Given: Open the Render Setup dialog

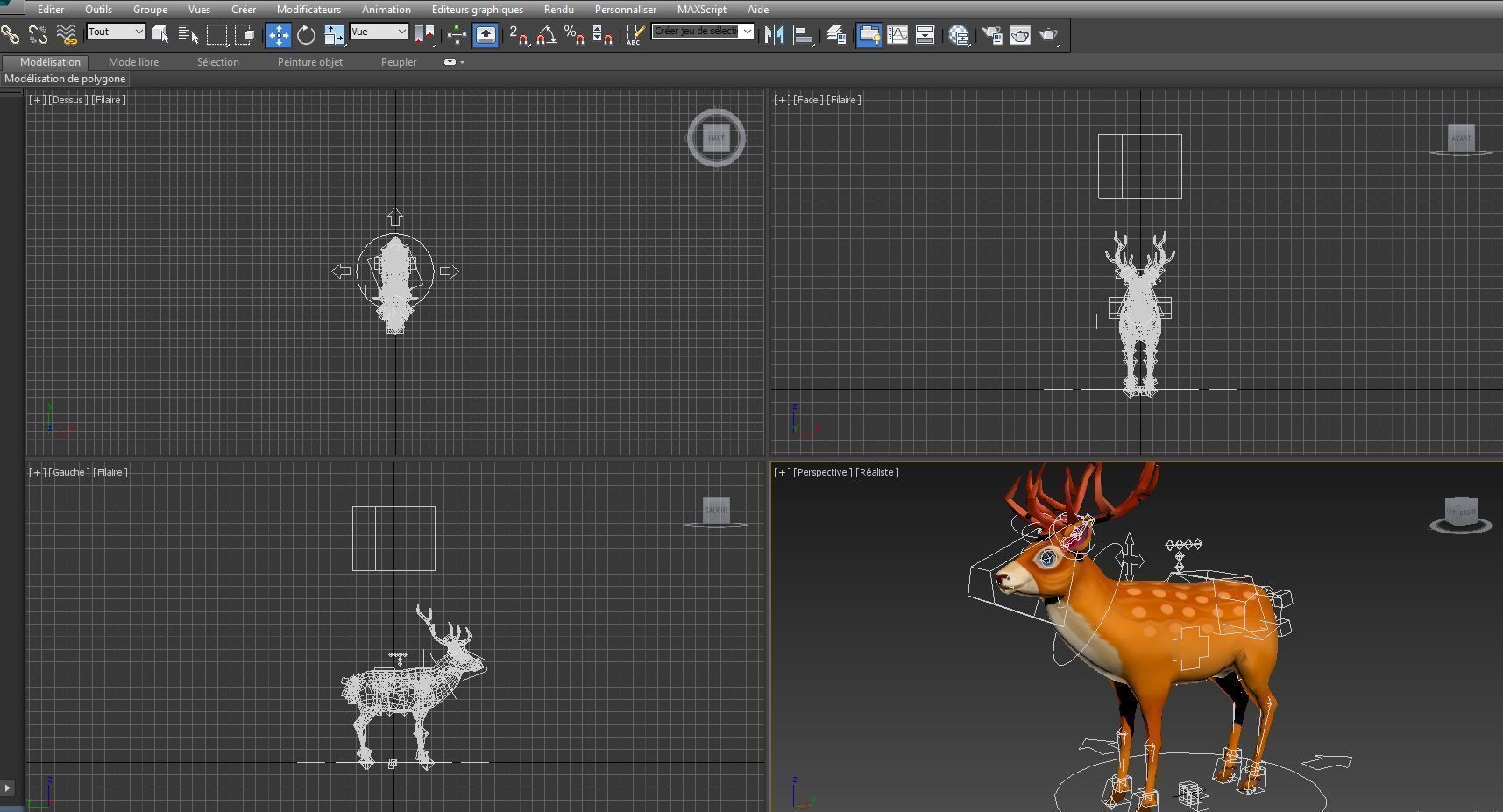Looking at the screenshot, I should pyautogui.click(x=992, y=35).
